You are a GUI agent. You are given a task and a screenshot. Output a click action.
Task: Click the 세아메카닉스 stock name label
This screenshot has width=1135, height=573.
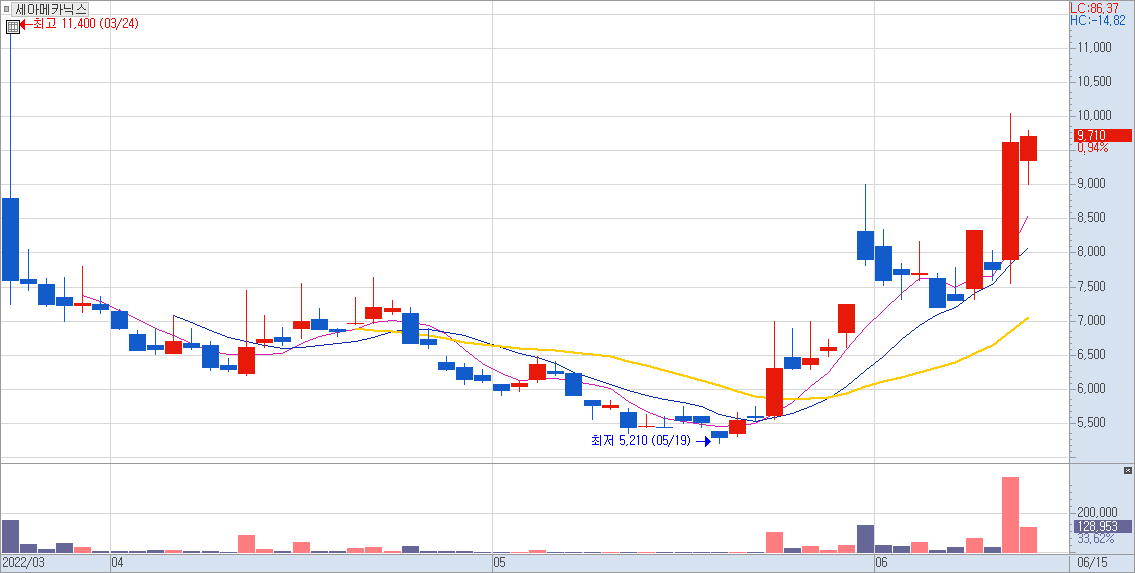point(51,9)
